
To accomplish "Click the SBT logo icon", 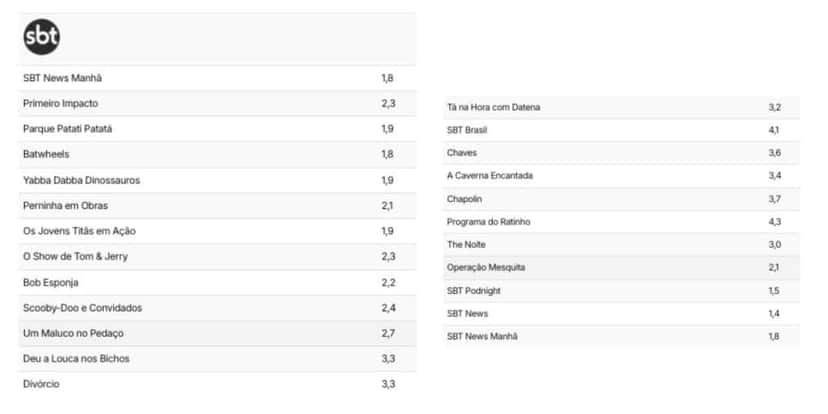I will click(42, 37).
